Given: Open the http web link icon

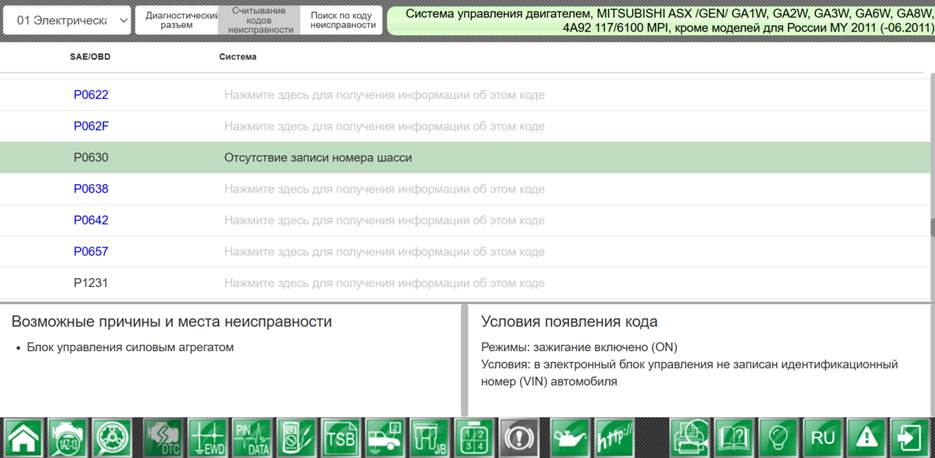Looking at the screenshot, I should [x=615, y=438].
